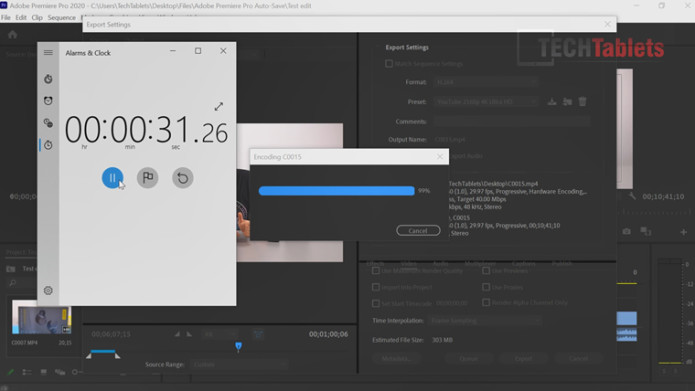Viewport: 695px width, 391px height.
Task: Open the Audio tab in Export Settings
Action: tap(440, 264)
